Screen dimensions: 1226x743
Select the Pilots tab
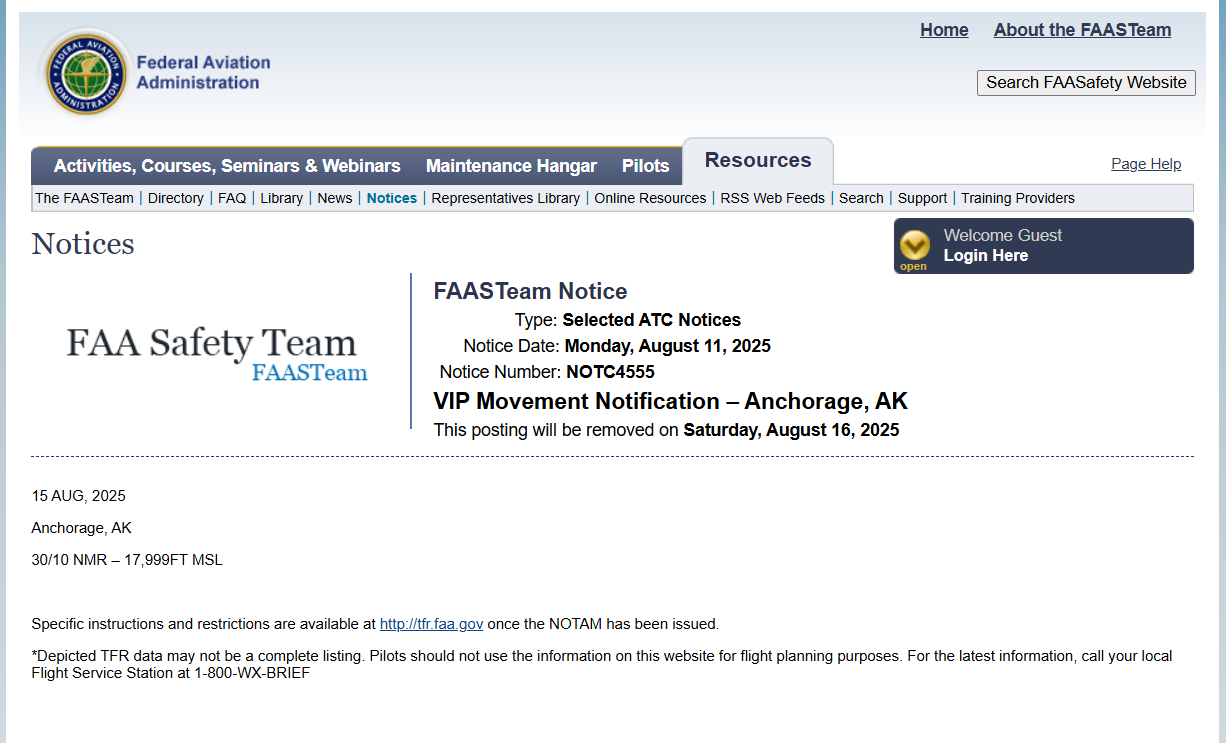coord(645,166)
